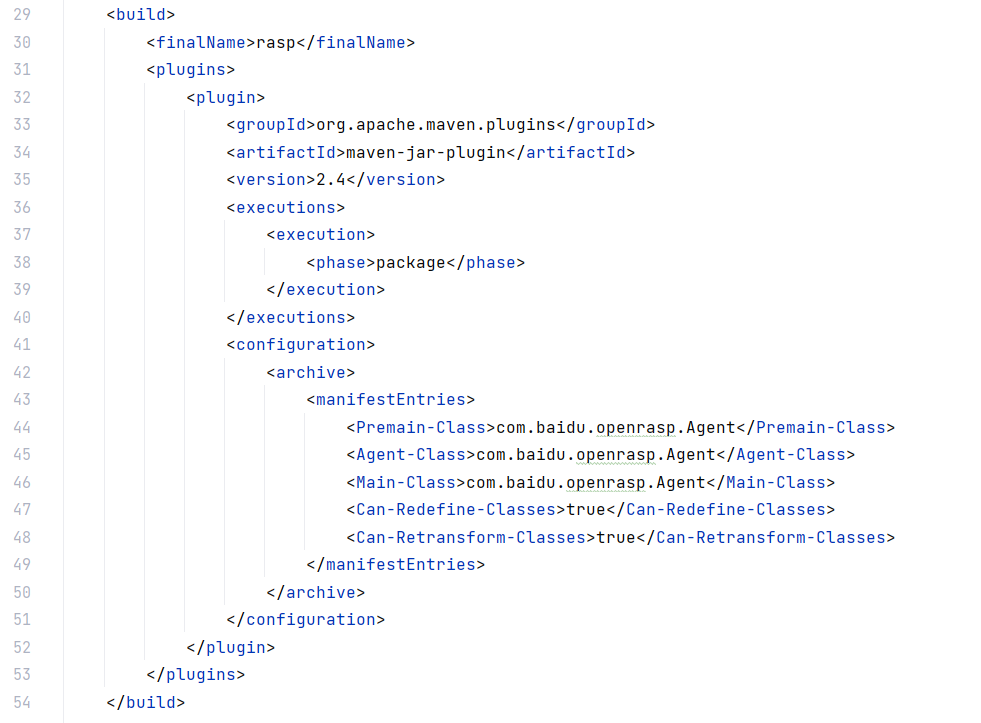Place cursor in finalName value rasp
The image size is (981, 723).
(276, 43)
